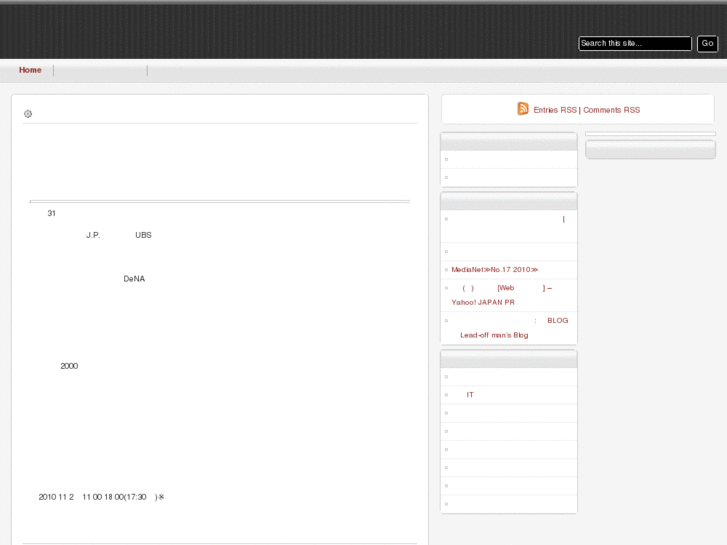Open the orange RSS feed icon
The image size is (727, 545).
[x=523, y=109]
